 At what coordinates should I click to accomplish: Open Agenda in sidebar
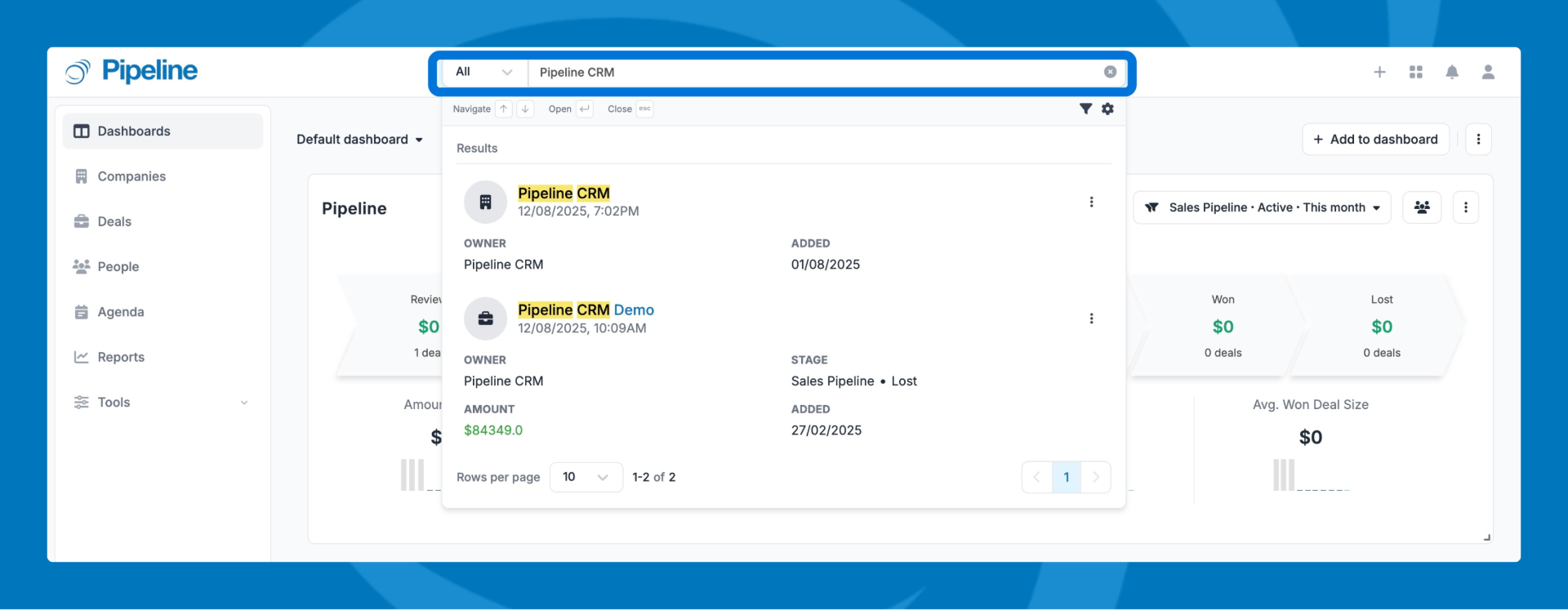click(x=162, y=312)
